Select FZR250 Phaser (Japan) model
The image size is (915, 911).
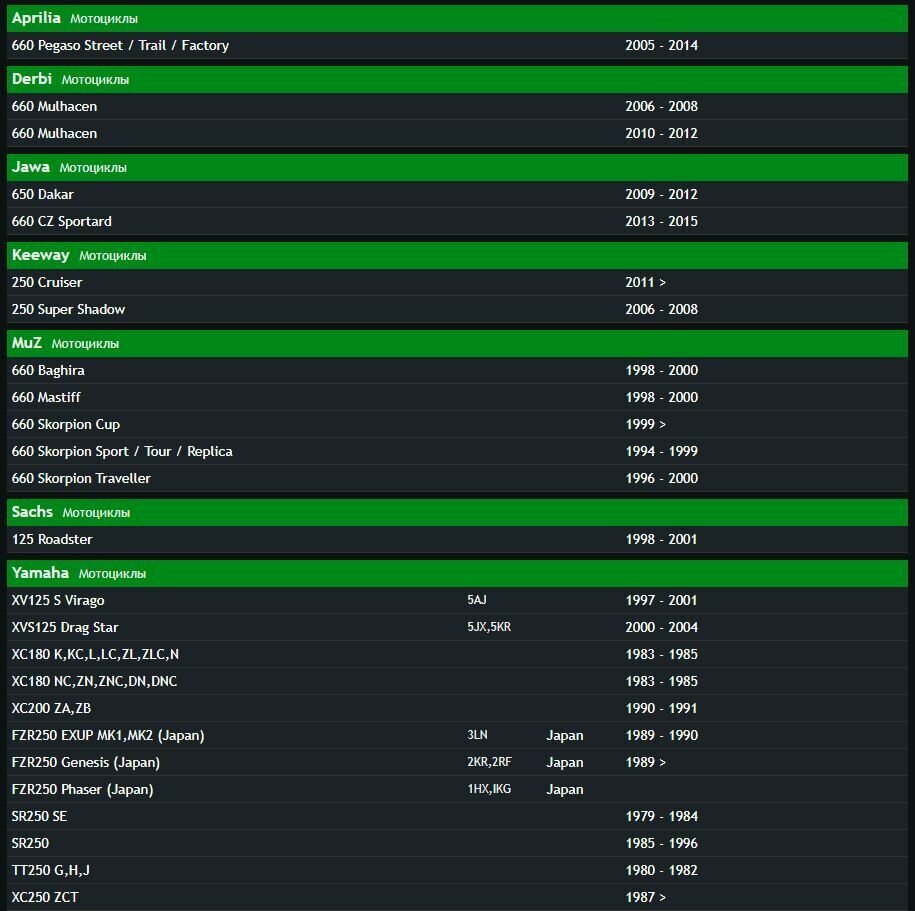tap(82, 790)
